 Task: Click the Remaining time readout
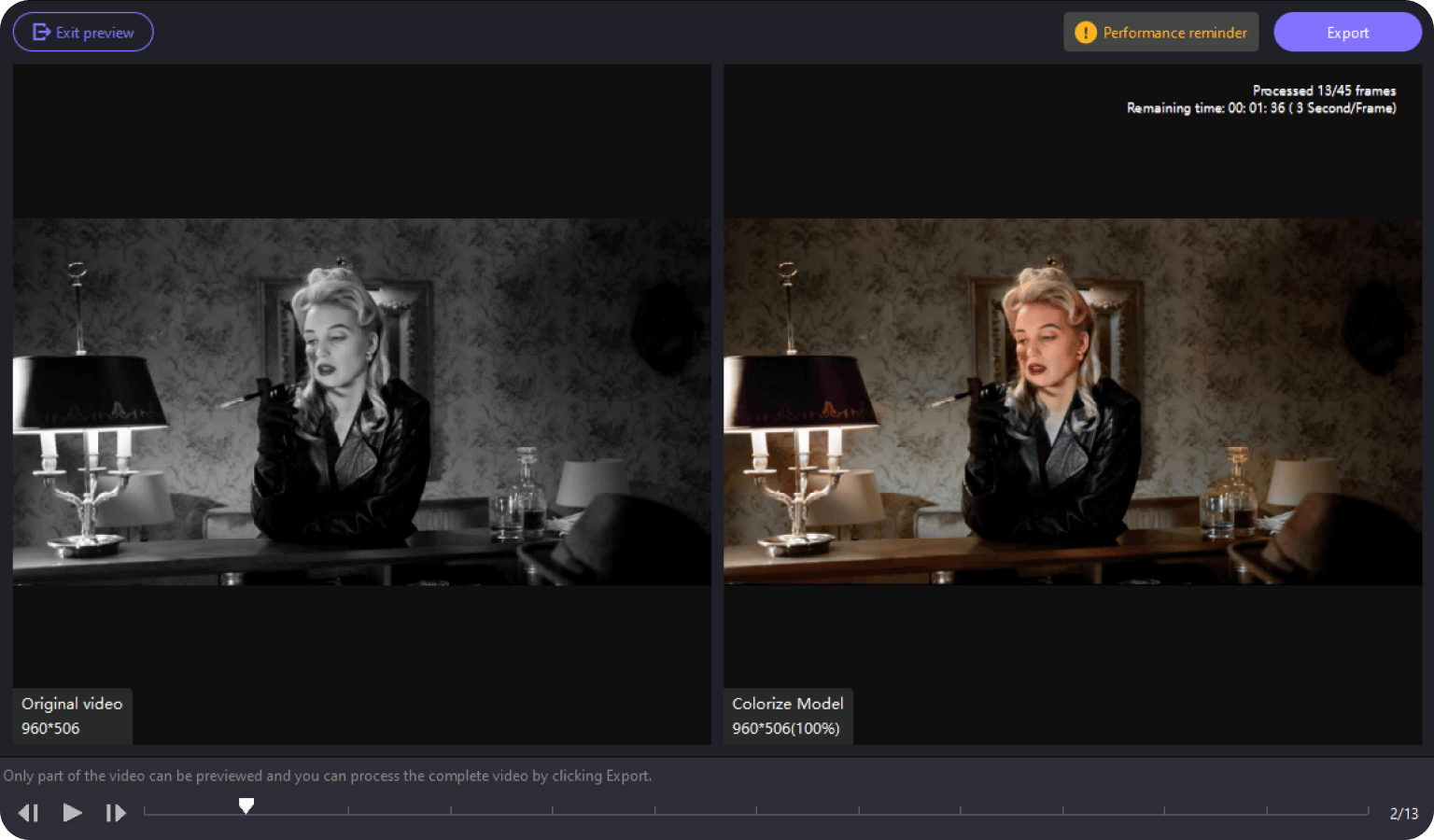[x=1260, y=108]
